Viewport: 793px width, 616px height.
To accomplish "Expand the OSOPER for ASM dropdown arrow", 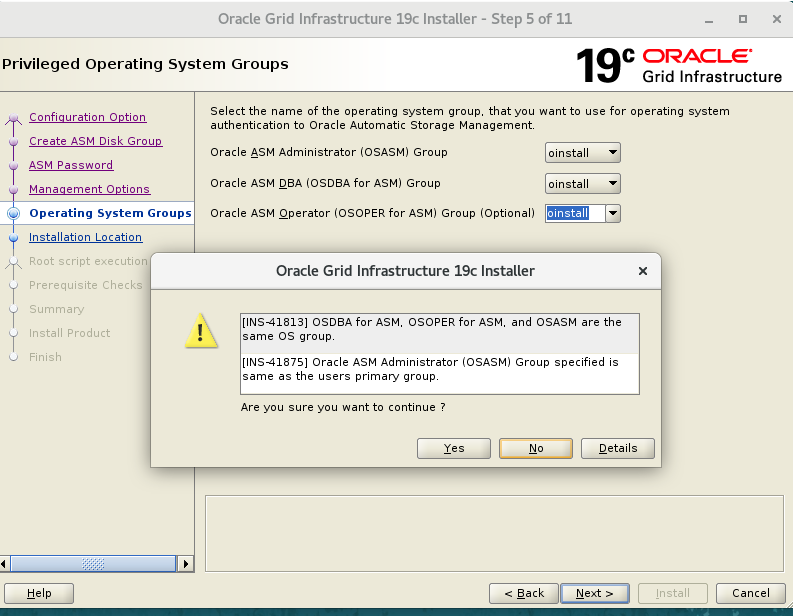I will click(613, 213).
